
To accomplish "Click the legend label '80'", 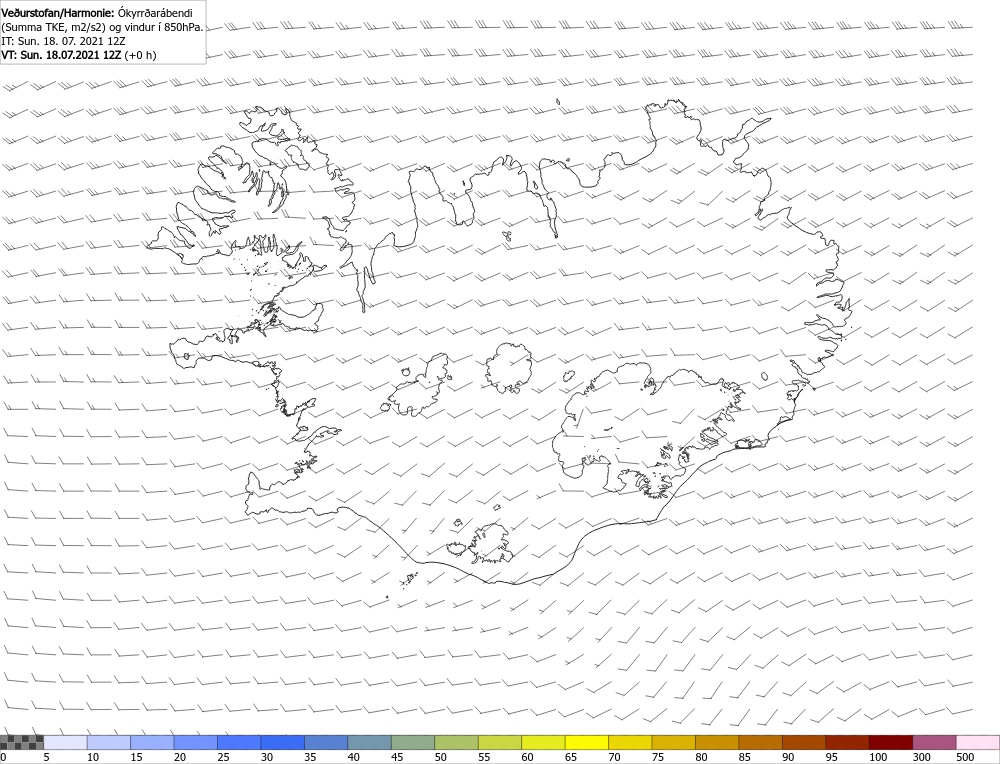I will pyautogui.click(x=702, y=757).
